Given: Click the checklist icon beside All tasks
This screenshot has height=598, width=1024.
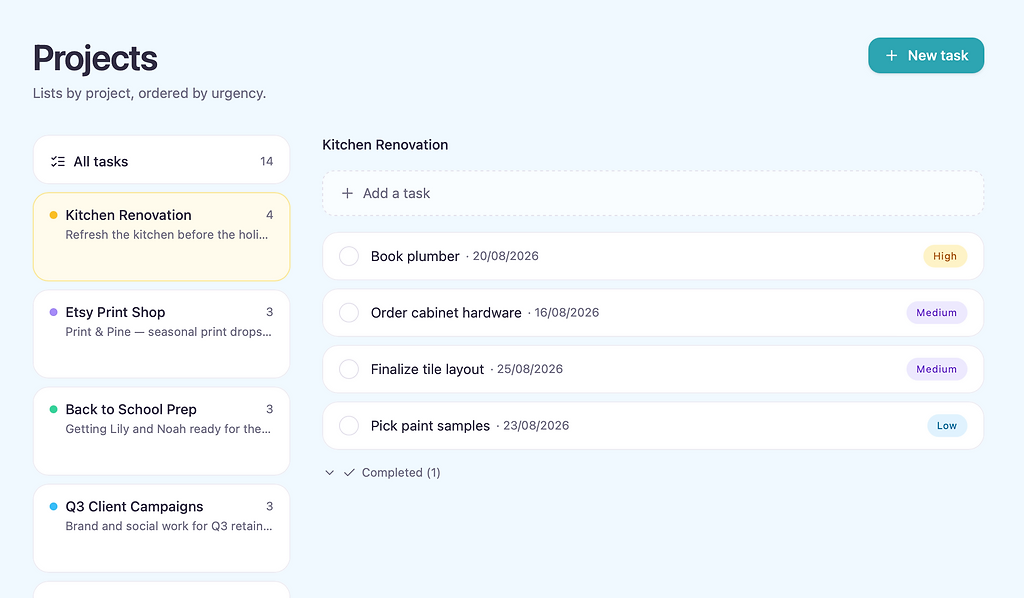Looking at the screenshot, I should 58,161.
